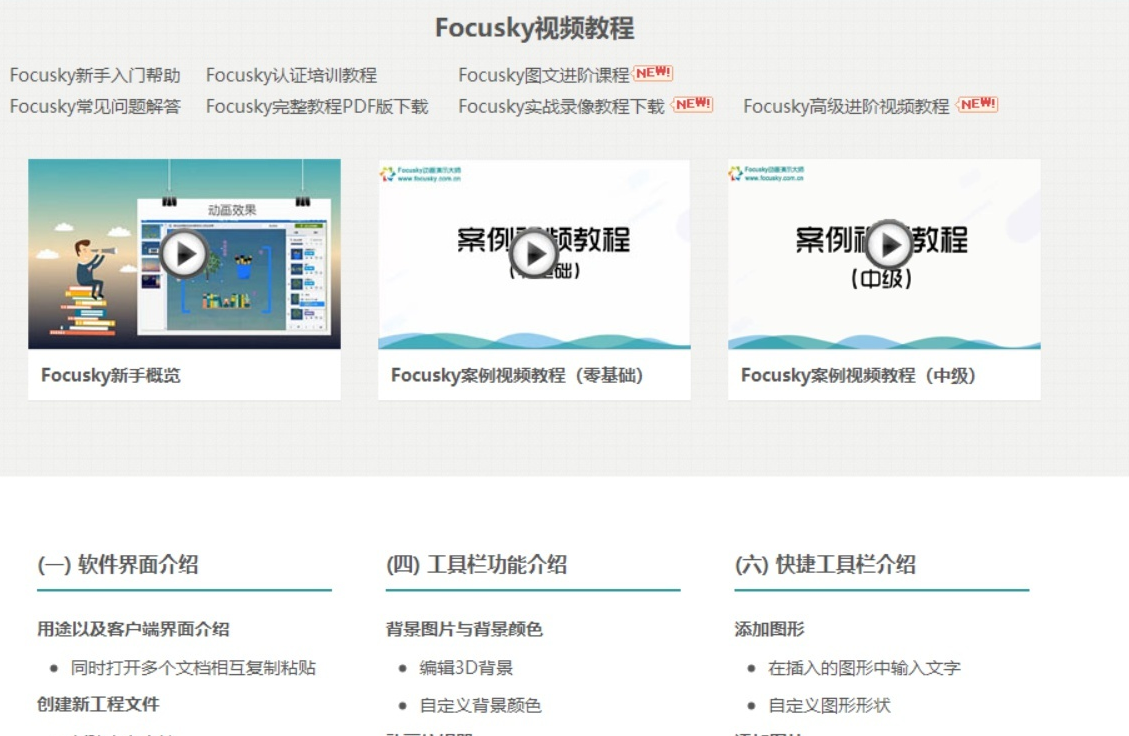Image resolution: width=1129 pixels, height=736 pixels.
Task: Open Focusky常见问题解答 link
Action: tap(95, 107)
